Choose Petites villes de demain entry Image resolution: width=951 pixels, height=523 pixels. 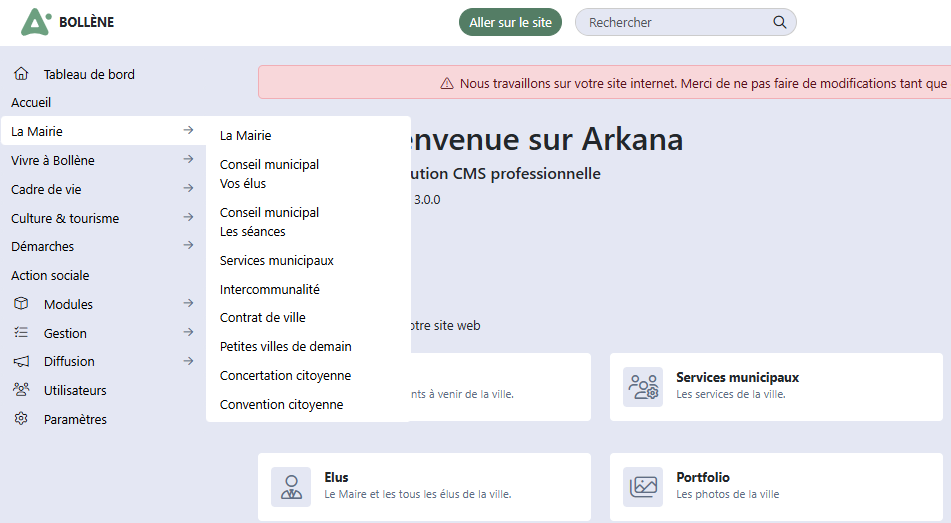point(286,346)
